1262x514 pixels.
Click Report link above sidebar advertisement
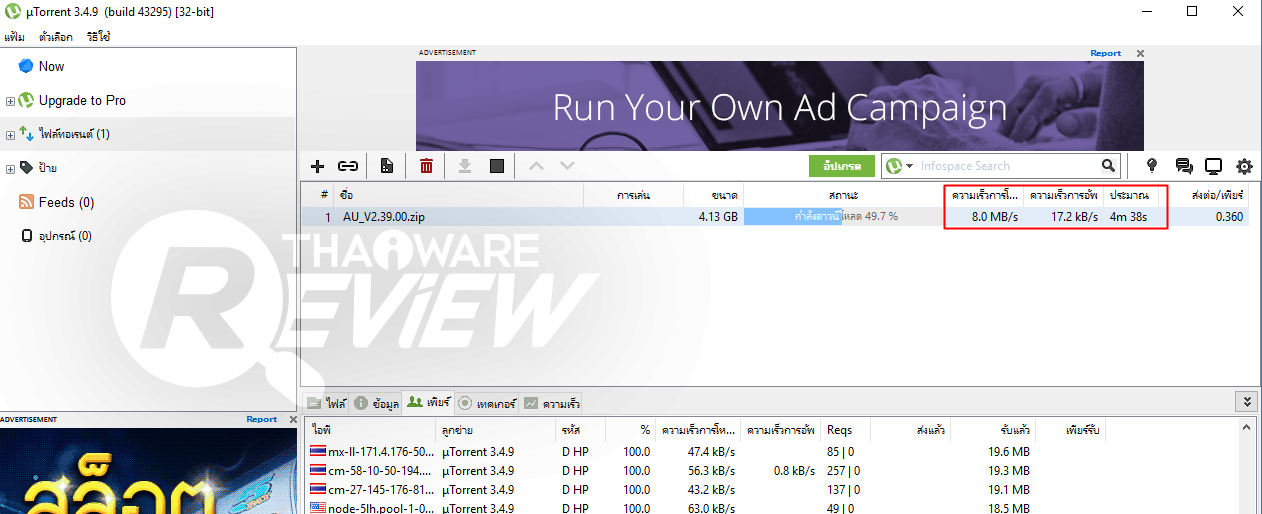[x=262, y=419]
